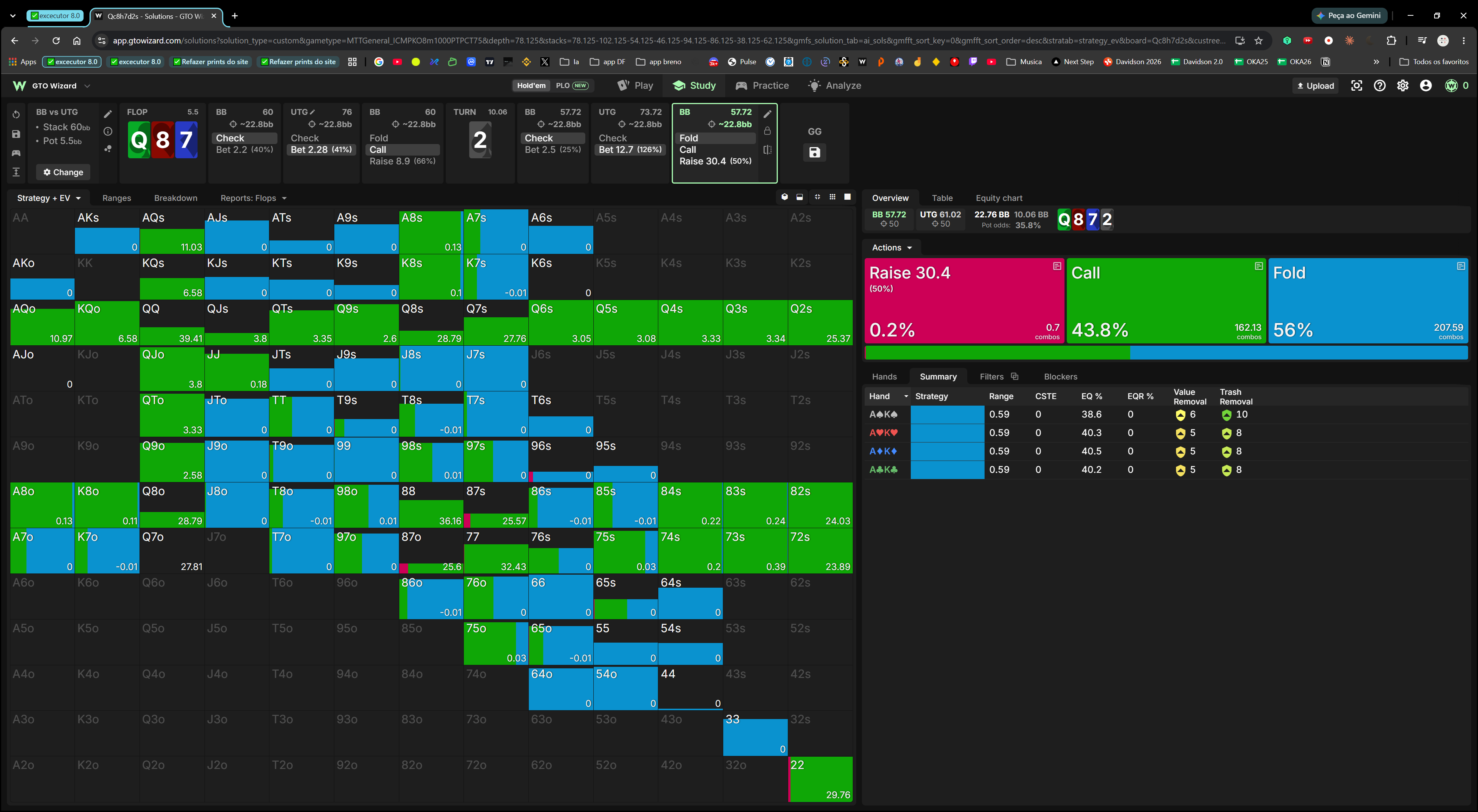Switch to the Practice tab

[x=762, y=85]
